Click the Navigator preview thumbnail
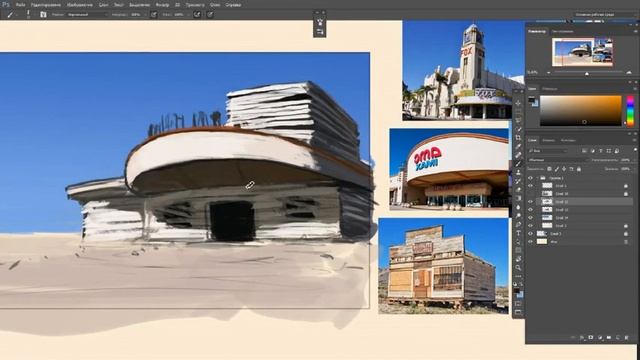Screen dimensions: 640x360 tap(582, 52)
